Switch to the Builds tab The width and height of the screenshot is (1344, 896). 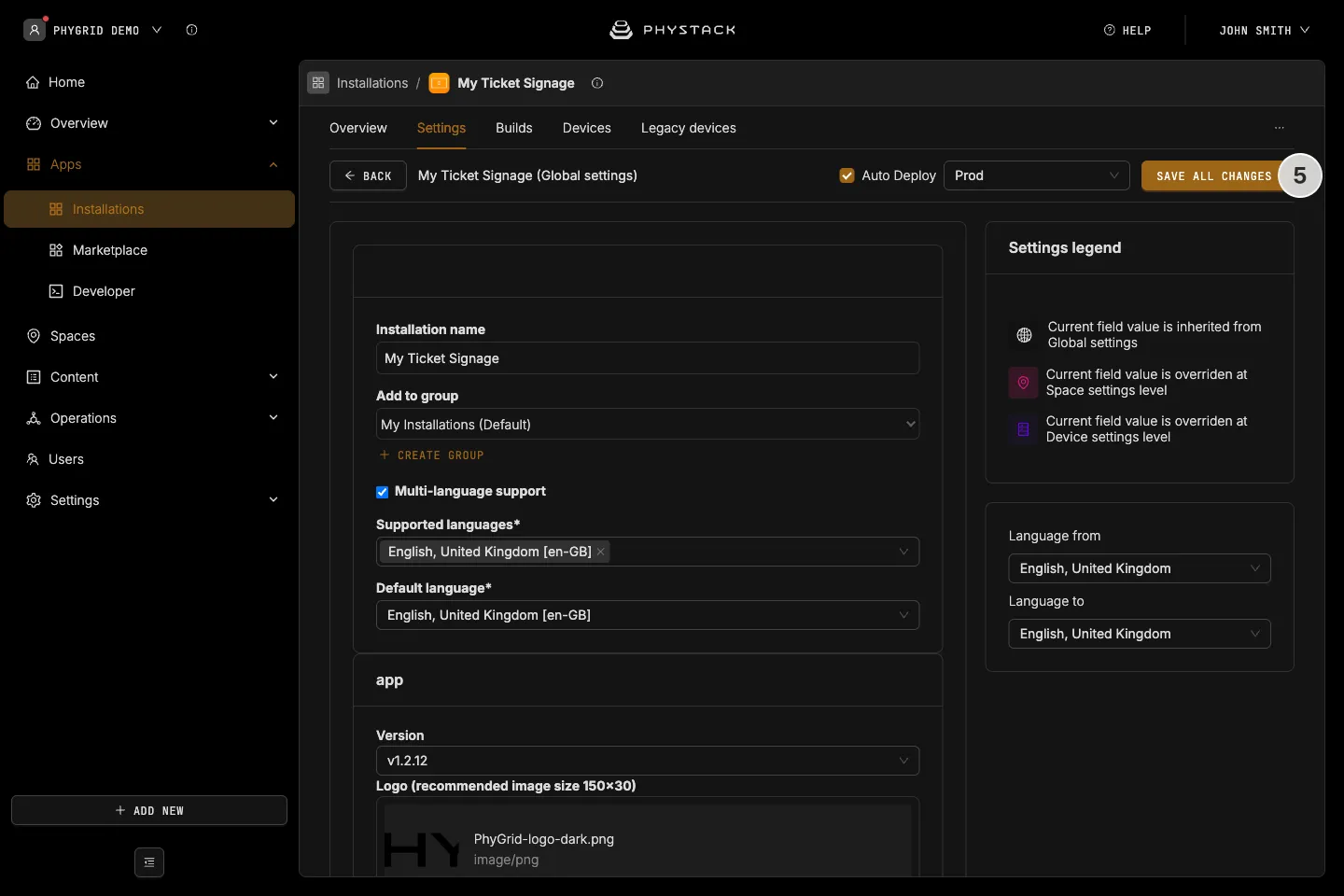pos(514,128)
